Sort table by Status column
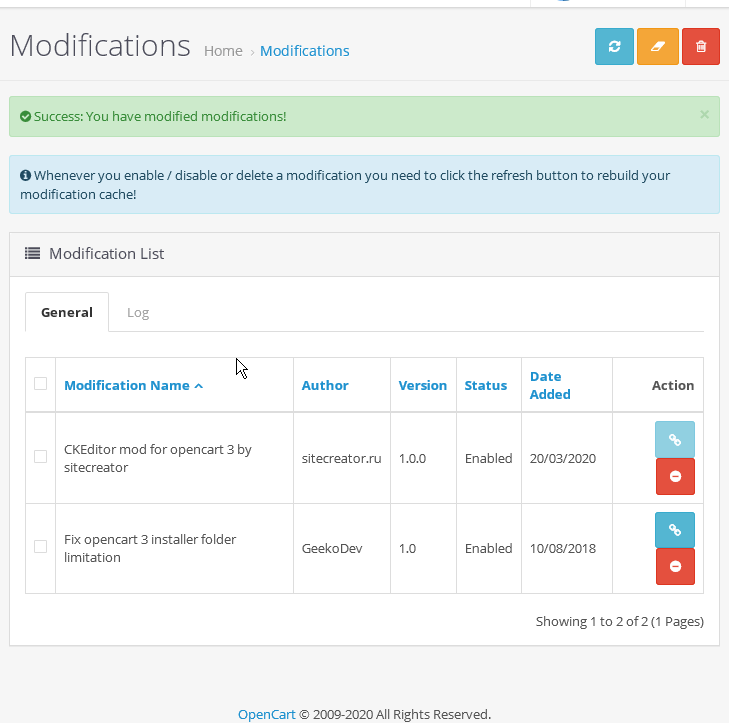The image size is (729, 723). (x=485, y=385)
